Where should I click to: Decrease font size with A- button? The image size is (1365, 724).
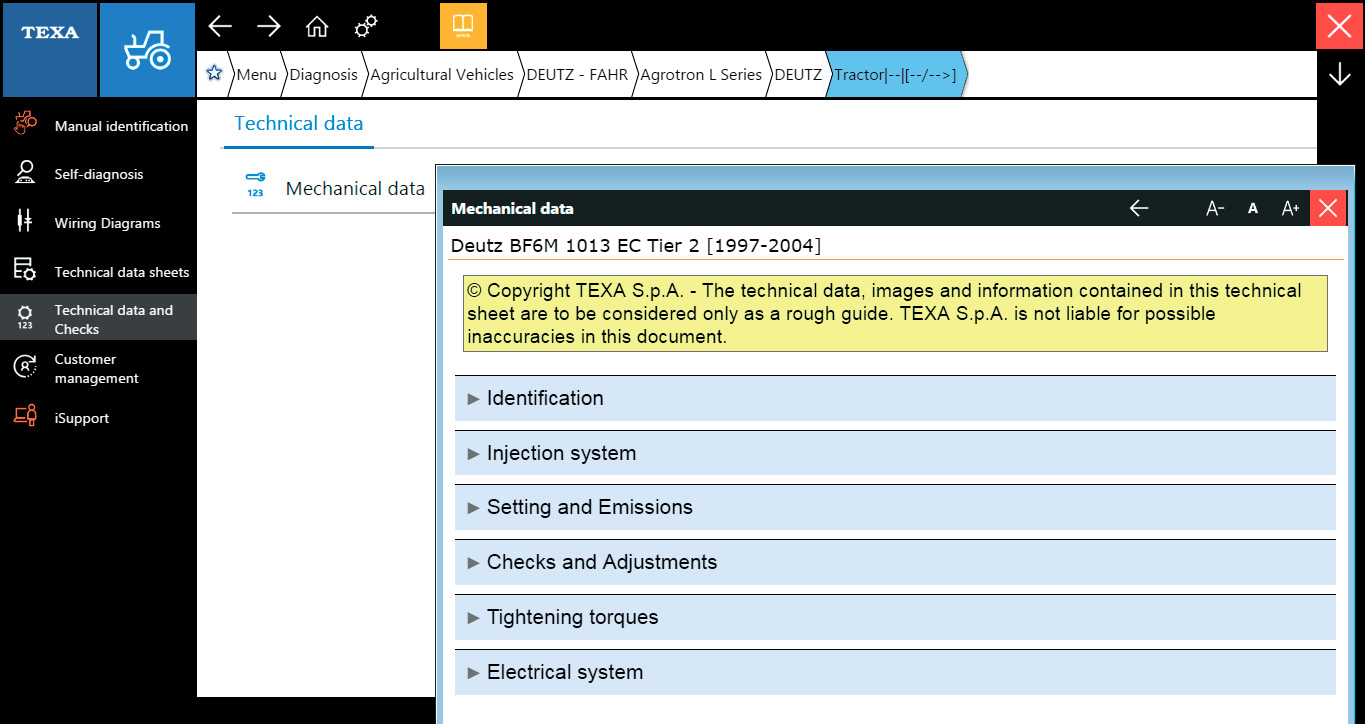pos(1215,208)
